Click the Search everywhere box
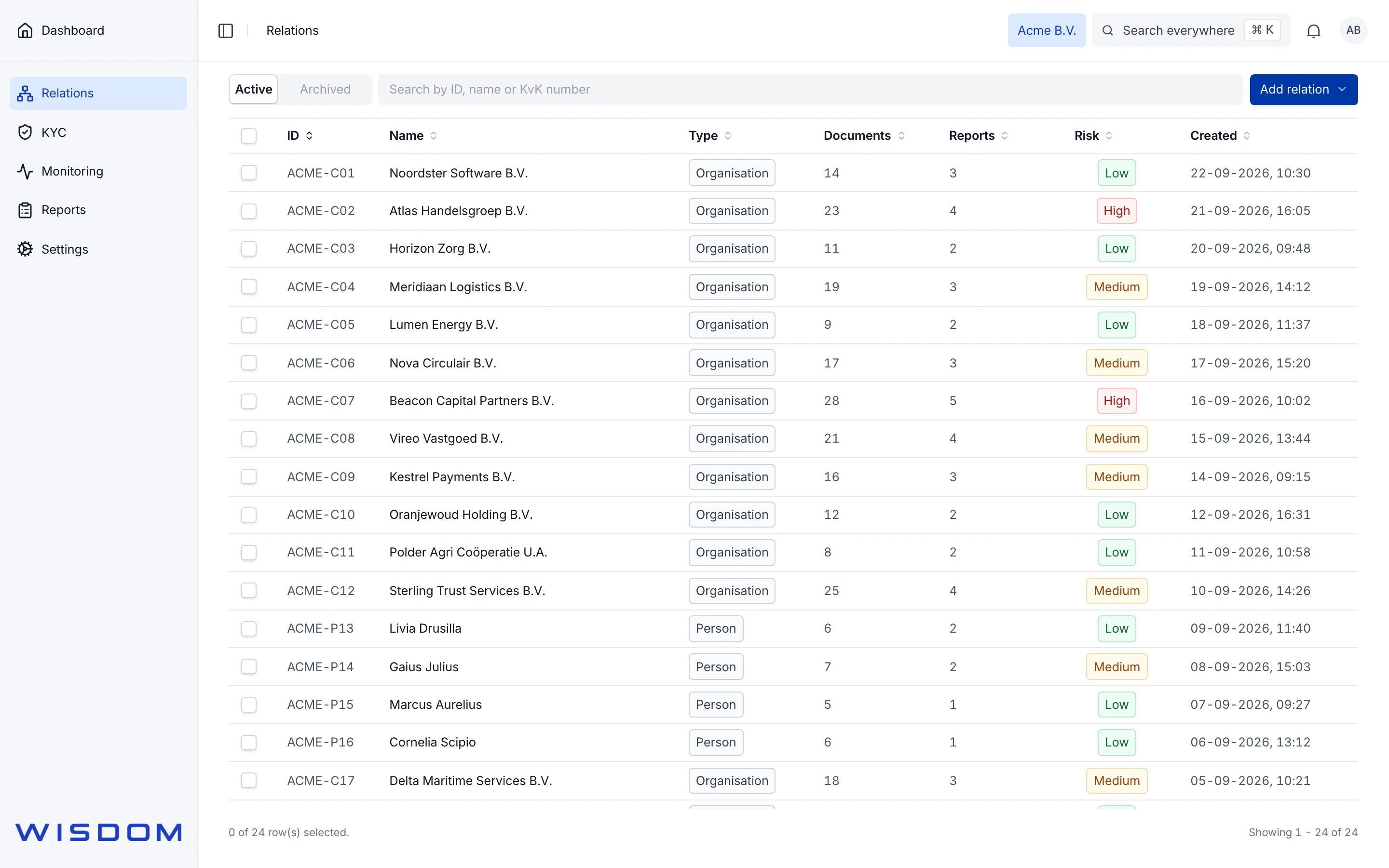This screenshot has width=1389, height=868. [1190, 30]
